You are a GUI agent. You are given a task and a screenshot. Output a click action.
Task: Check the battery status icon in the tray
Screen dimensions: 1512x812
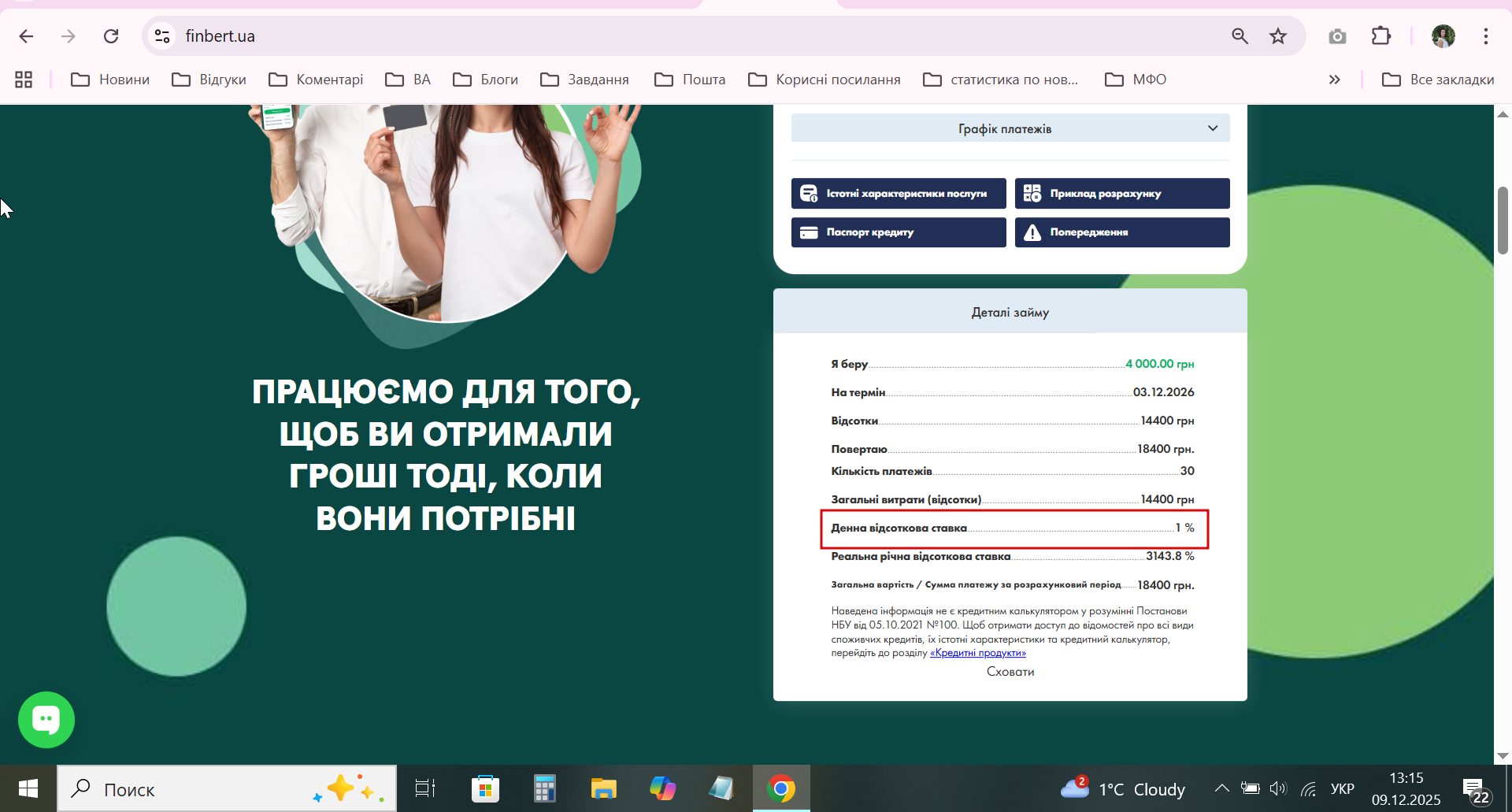pyautogui.click(x=1250, y=788)
